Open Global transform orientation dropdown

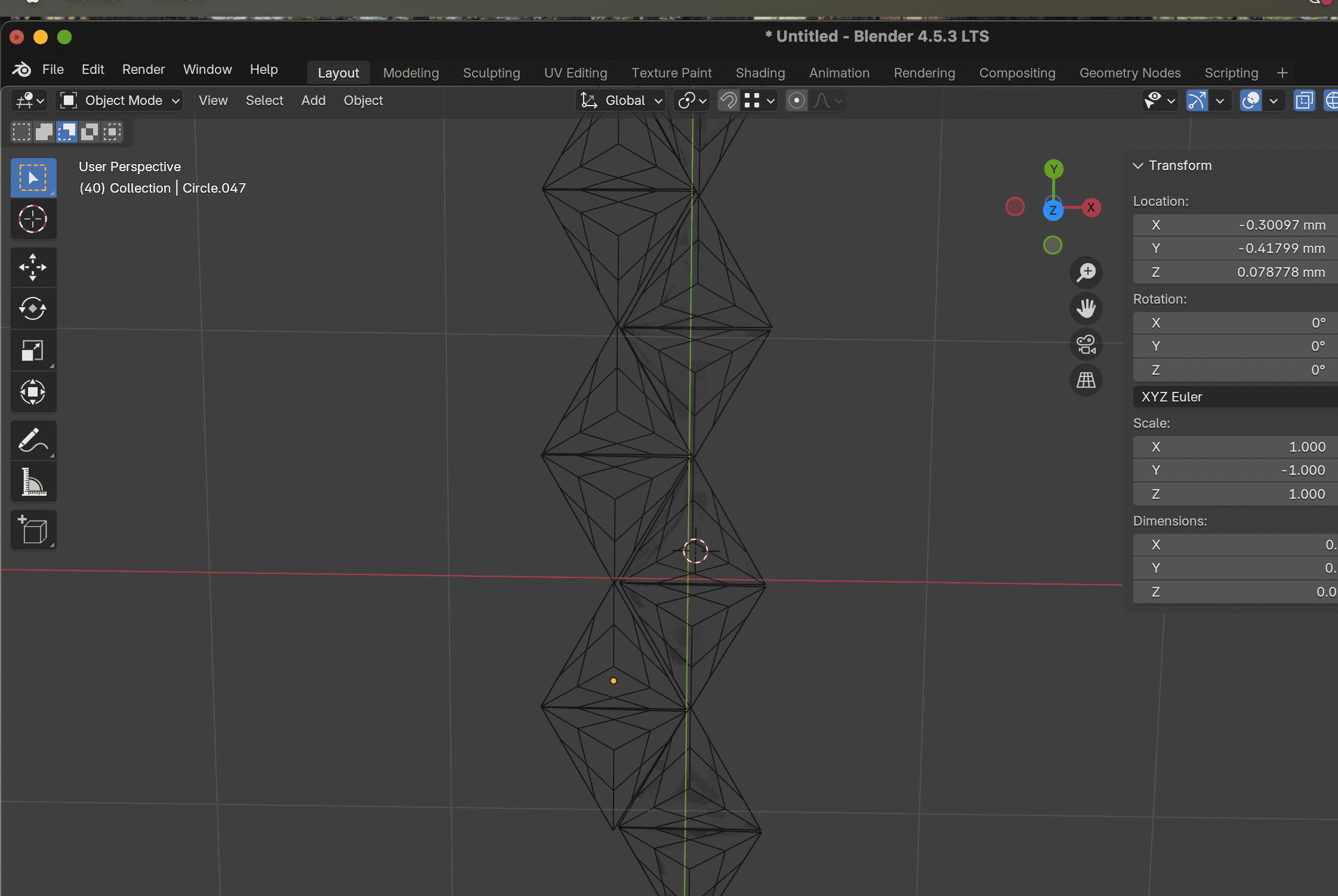622,100
